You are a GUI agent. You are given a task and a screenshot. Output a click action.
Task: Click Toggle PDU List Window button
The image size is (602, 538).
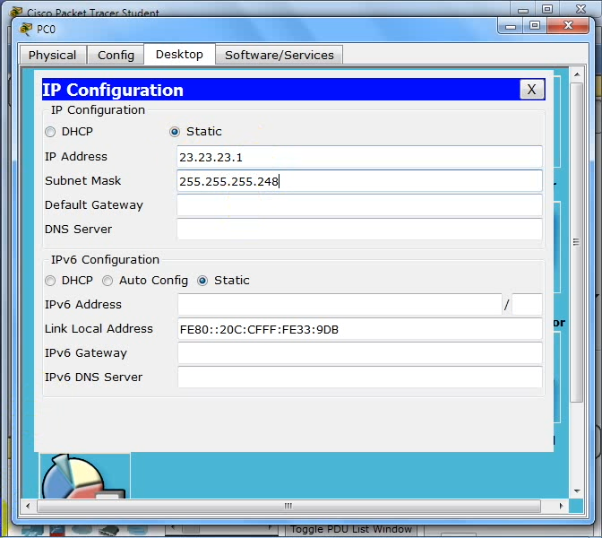pyautogui.click(x=351, y=530)
